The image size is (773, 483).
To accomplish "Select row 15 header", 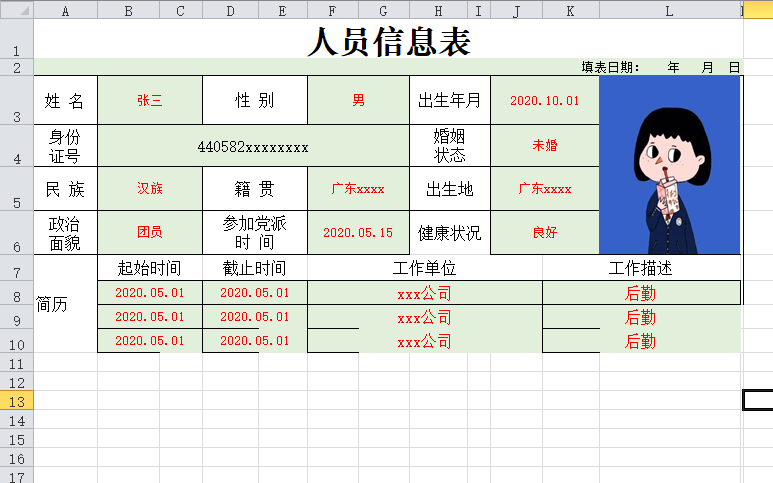I will point(17,438).
